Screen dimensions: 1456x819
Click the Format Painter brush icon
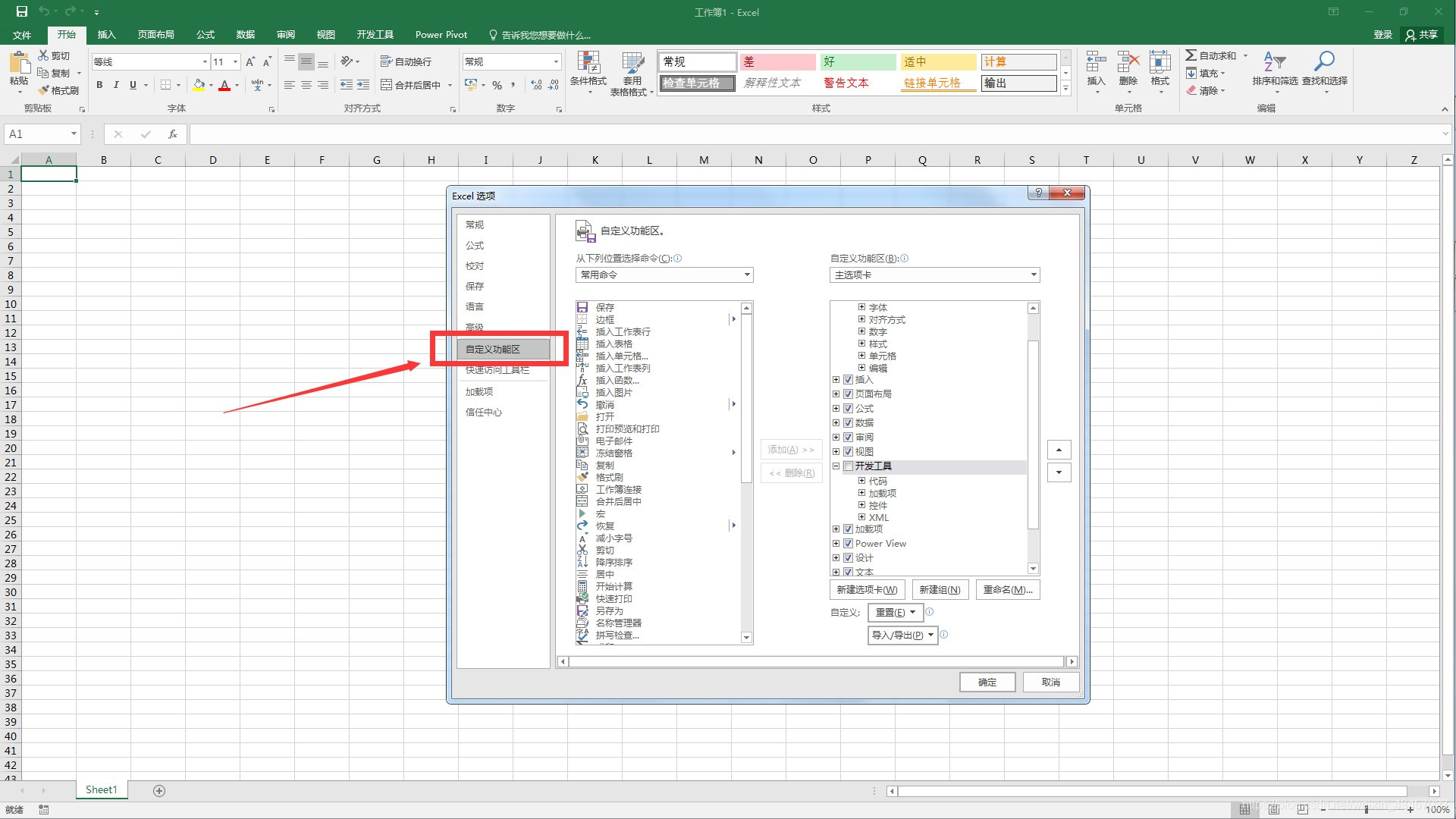[45, 90]
